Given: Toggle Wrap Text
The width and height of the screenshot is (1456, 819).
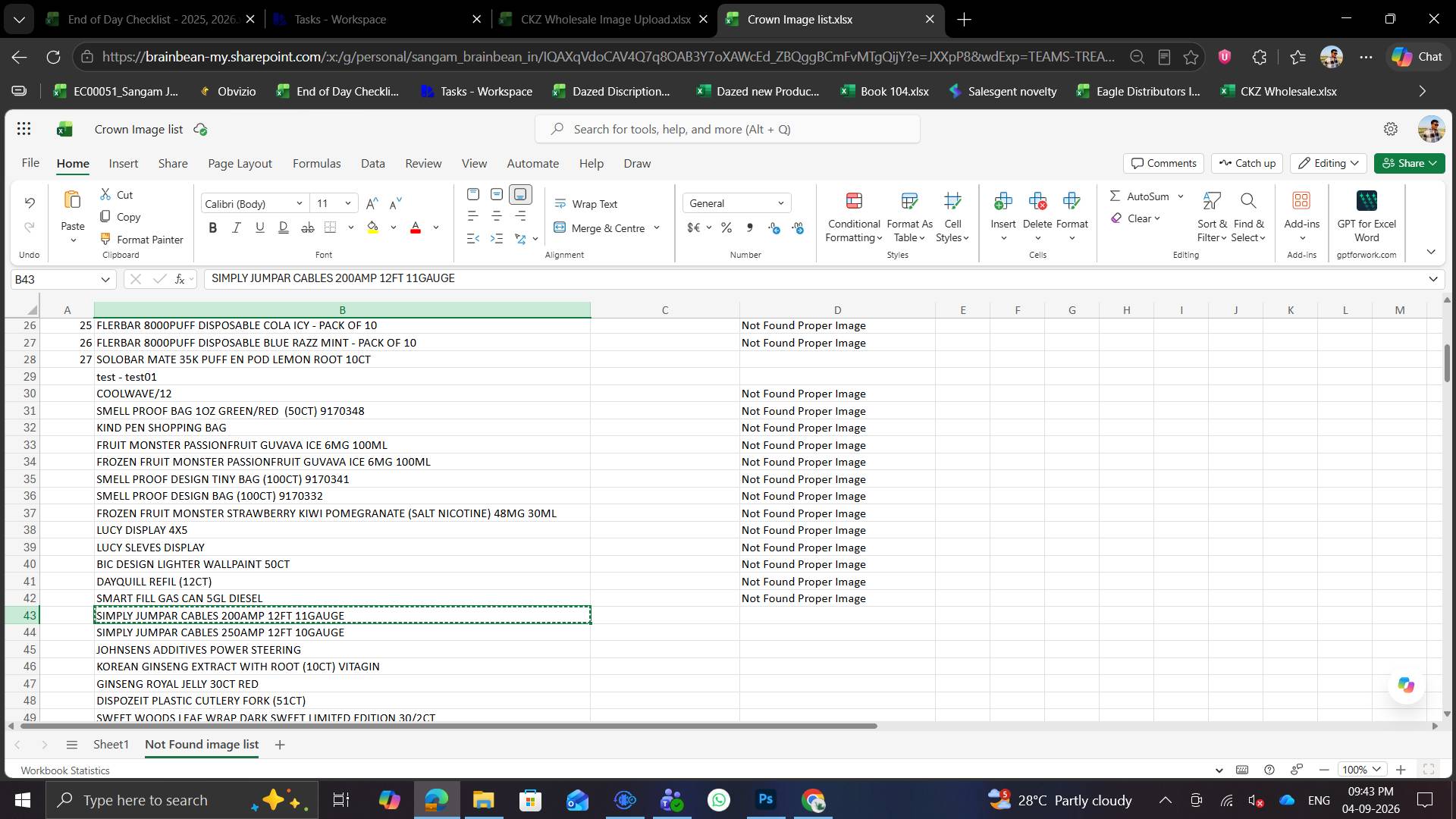Looking at the screenshot, I should pos(586,204).
